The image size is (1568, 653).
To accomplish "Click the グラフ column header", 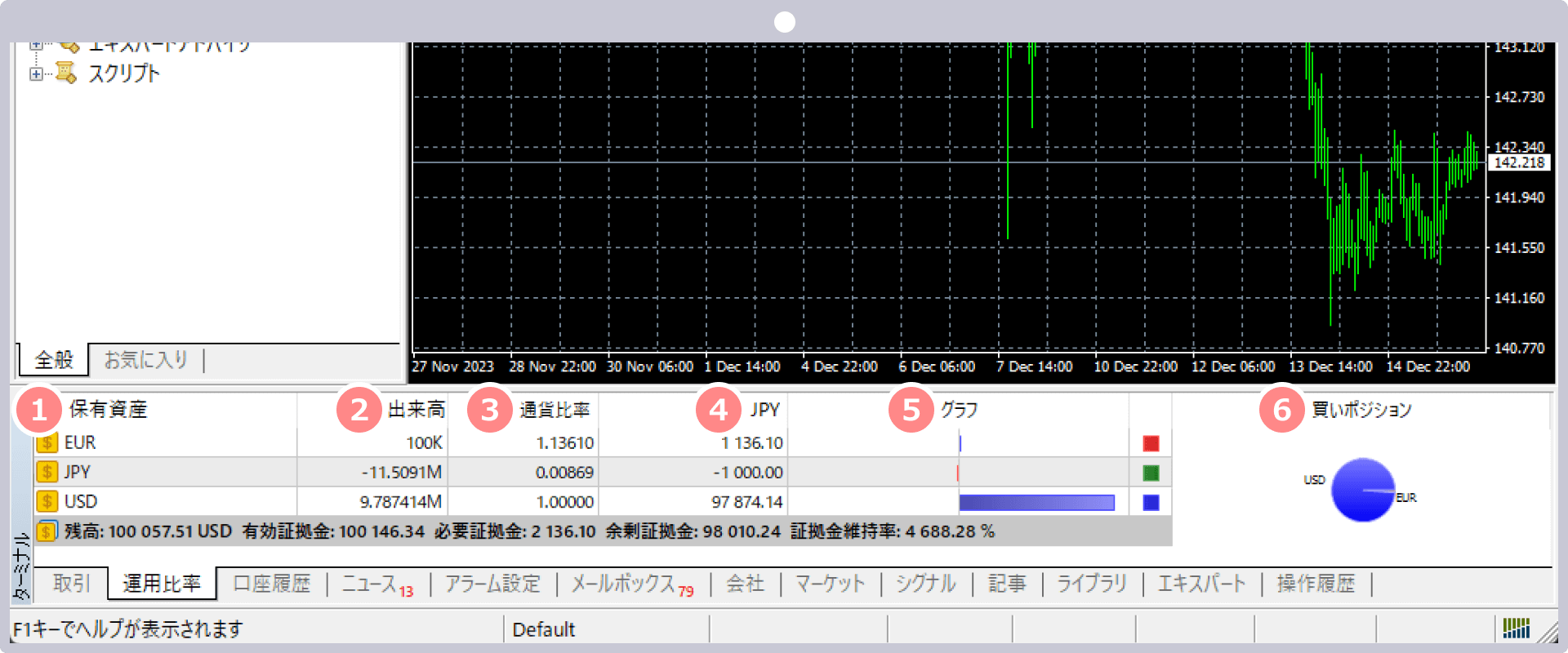I will click(960, 409).
